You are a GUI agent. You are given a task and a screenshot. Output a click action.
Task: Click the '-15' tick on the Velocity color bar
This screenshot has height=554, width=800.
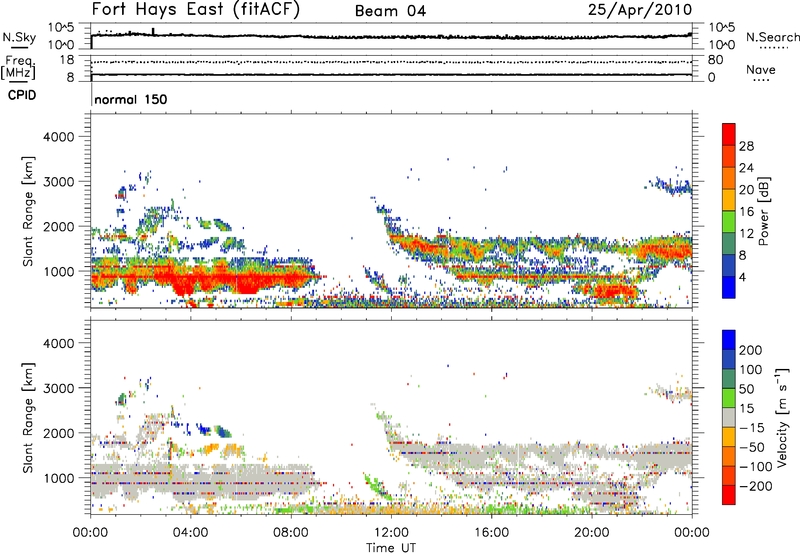(752, 427)
